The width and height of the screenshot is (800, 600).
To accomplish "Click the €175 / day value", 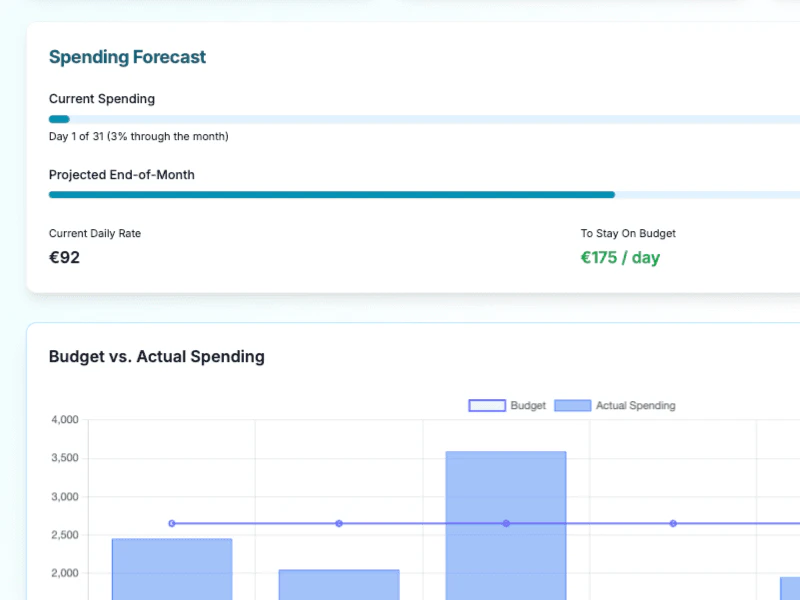I will [x=620, y=257].
